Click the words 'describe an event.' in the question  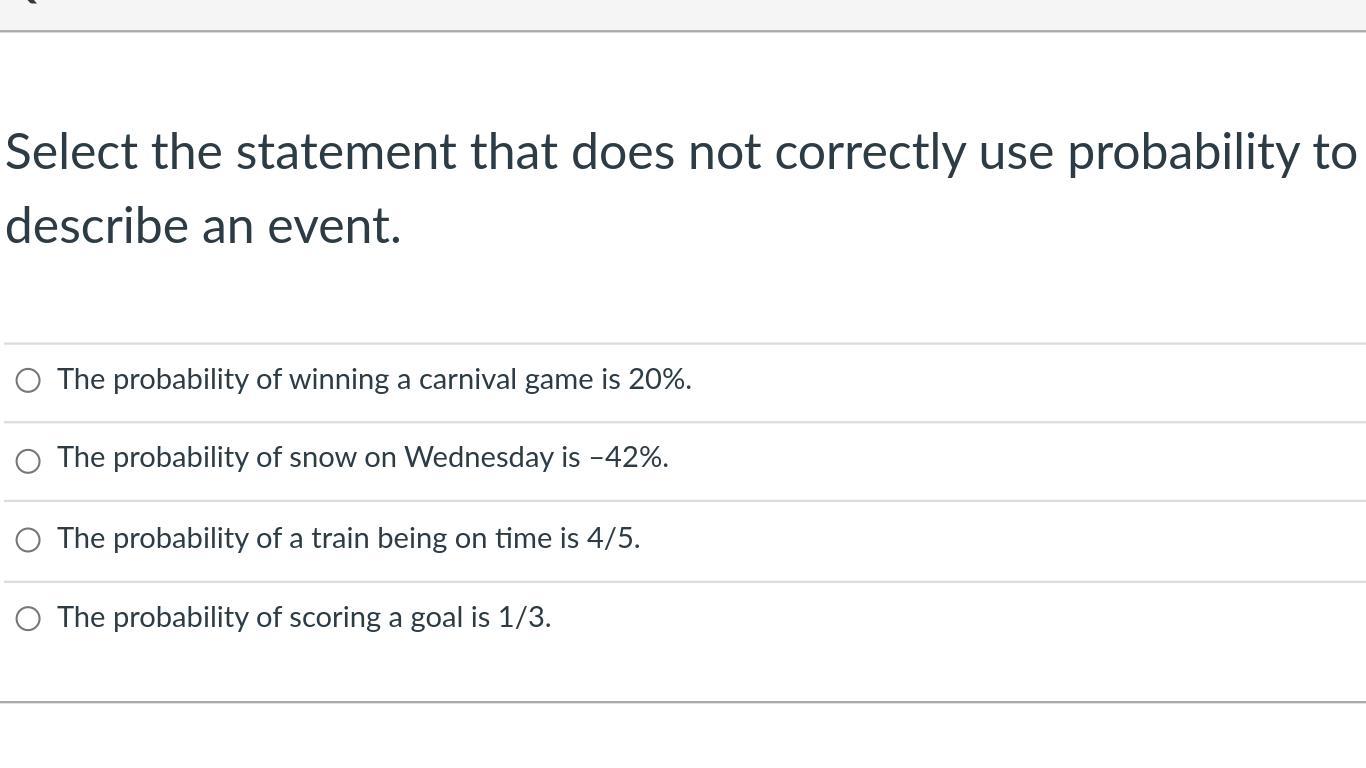(203, 226)
